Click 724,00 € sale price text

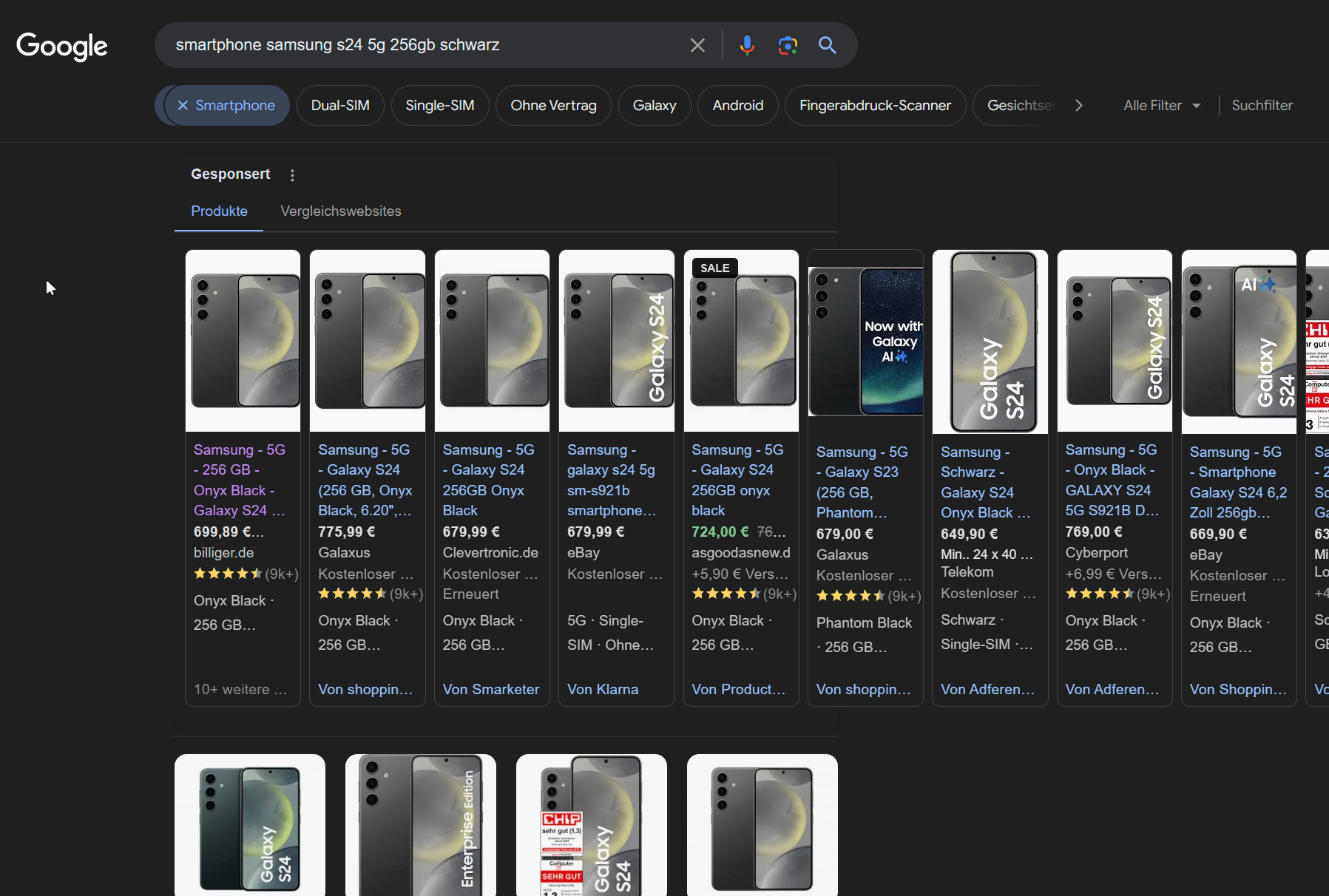[720, 532]
